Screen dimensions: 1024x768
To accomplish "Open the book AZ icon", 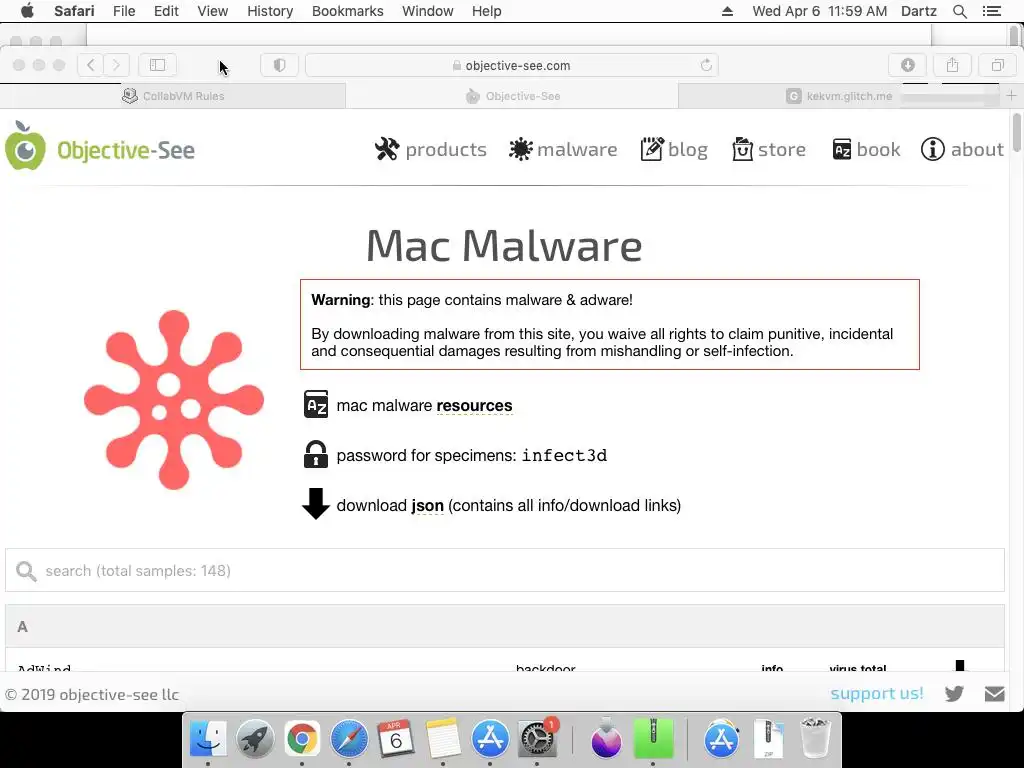I will [x=842, y=150].
